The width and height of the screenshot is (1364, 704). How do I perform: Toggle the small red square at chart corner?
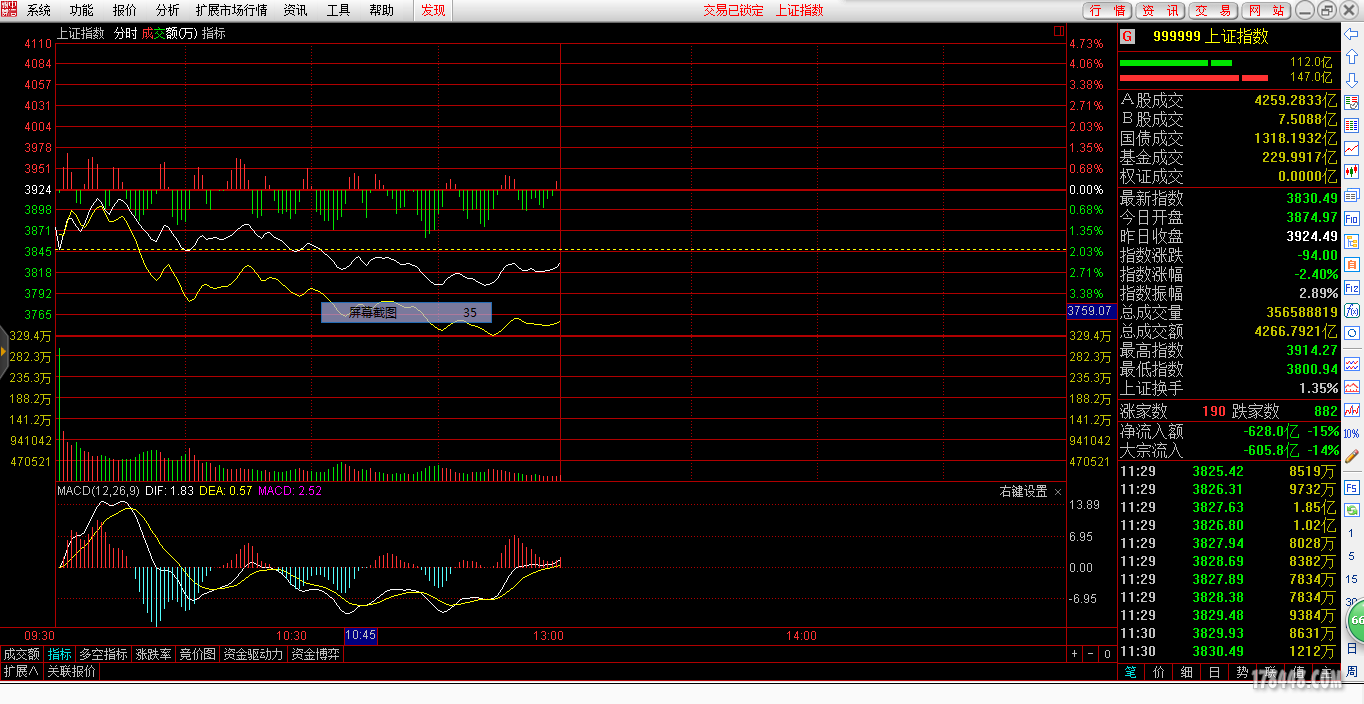[x=1059, y=32]
